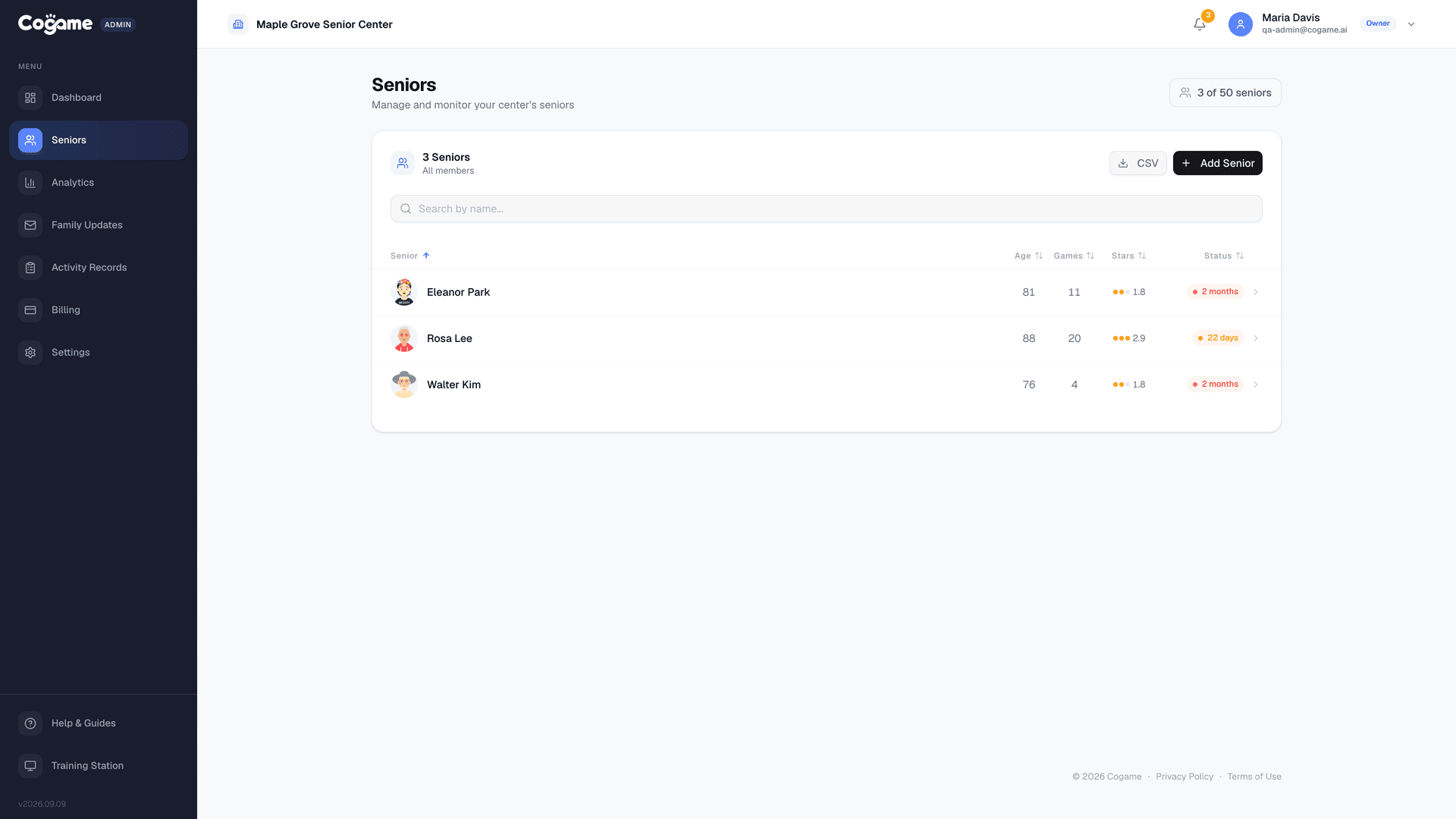
Task: Click Walter Kim's 1.8 star rating
Action: 1129,384
